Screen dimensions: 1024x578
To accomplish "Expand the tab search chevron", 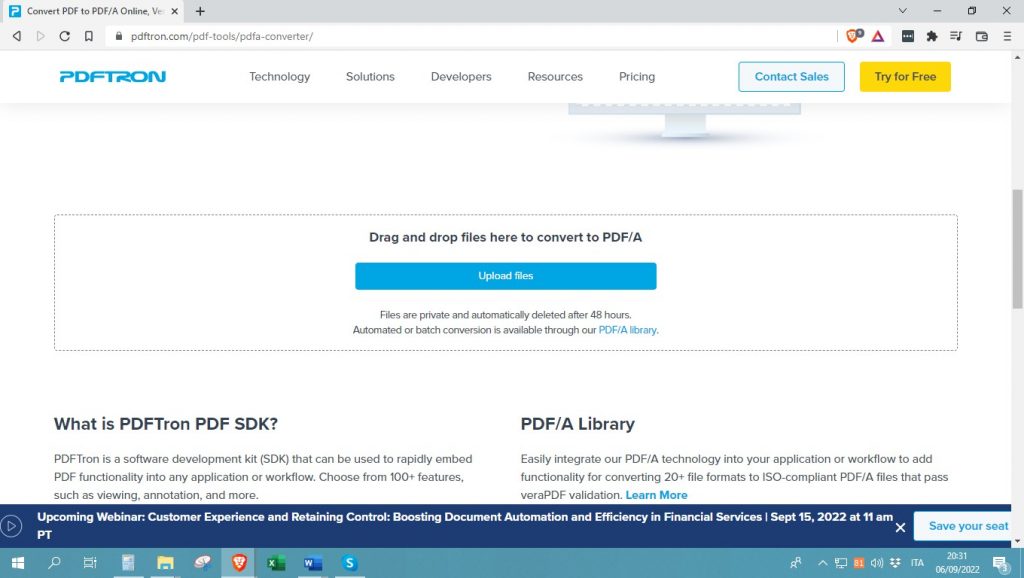I will pos(903,11).
